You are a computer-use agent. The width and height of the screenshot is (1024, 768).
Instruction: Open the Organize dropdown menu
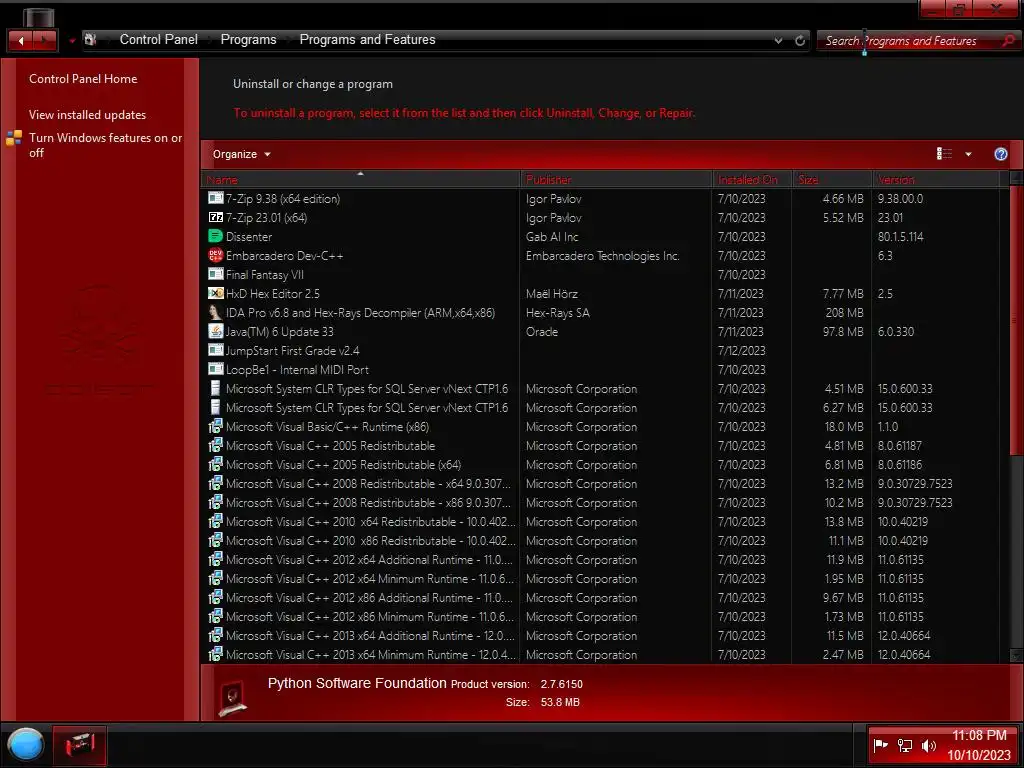241,154
